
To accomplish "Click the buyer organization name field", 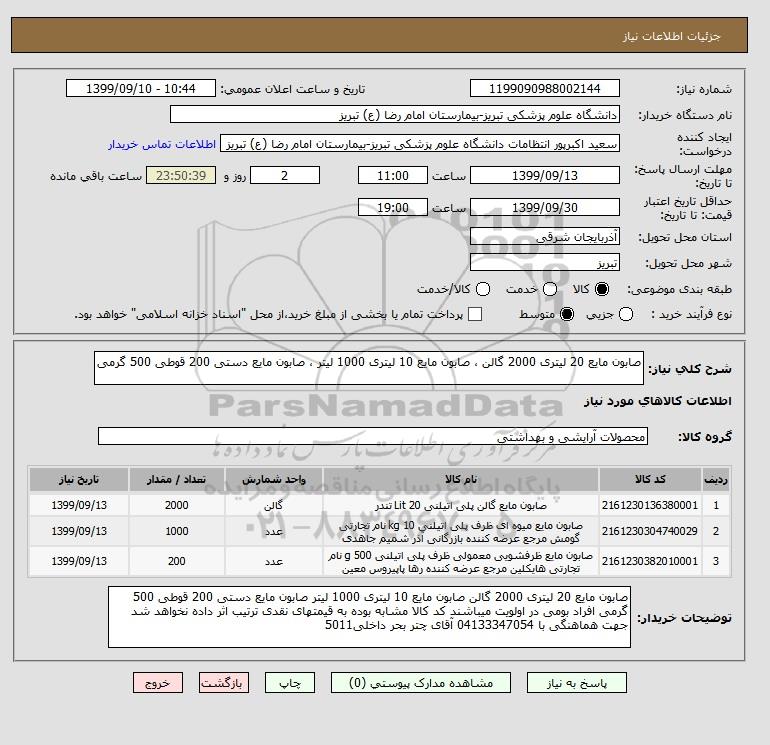I will [x=395, y=114].
